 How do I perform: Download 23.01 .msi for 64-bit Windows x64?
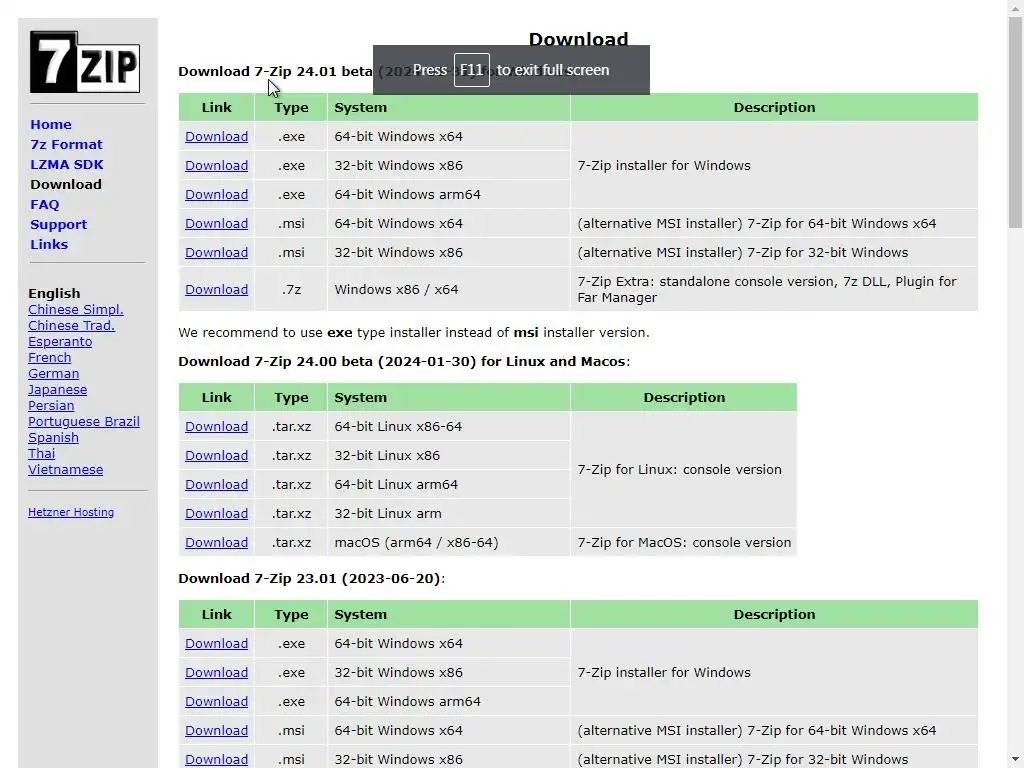pyautogui.click(x=216, y=731)
